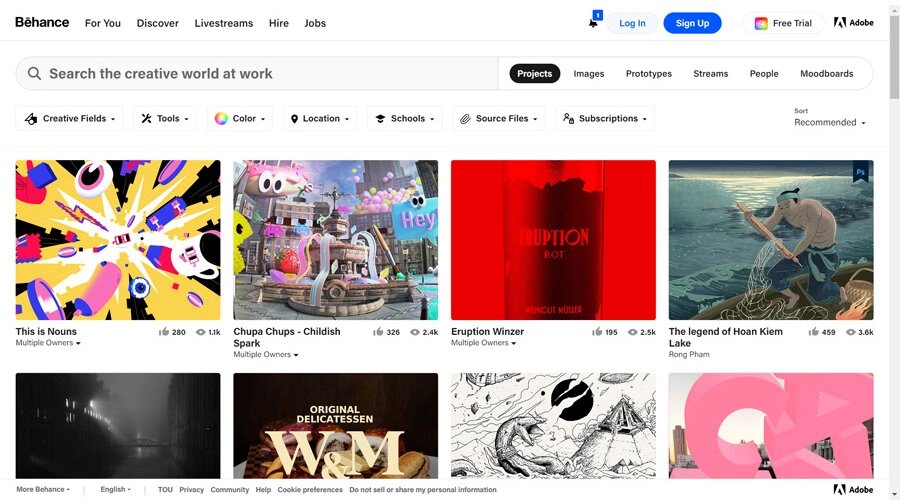Open the W&M Original Delicatessen thumbnail
The height and width of the screenshot is (500, 900).
335,426
